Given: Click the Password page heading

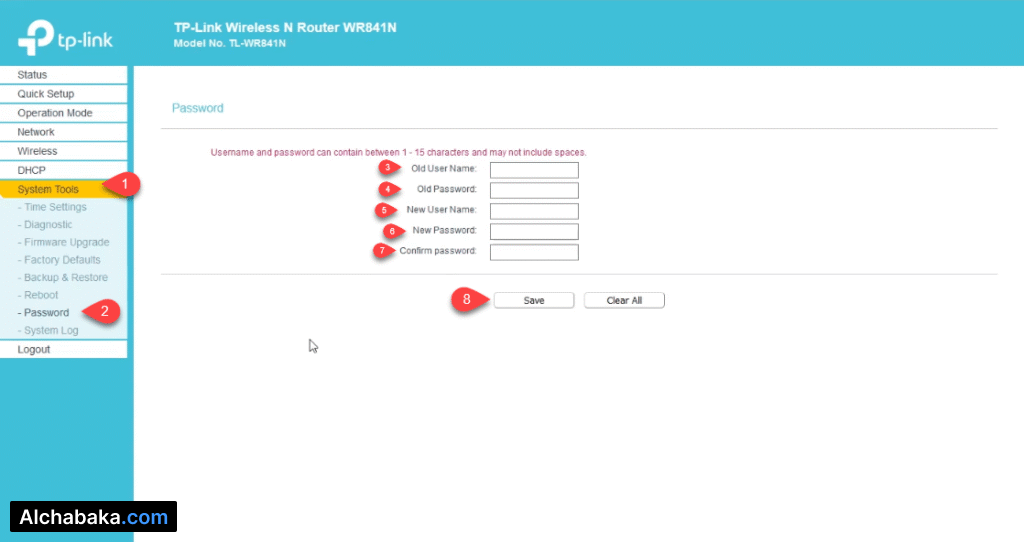Looking at the screenshot, I should coord(197,108).
